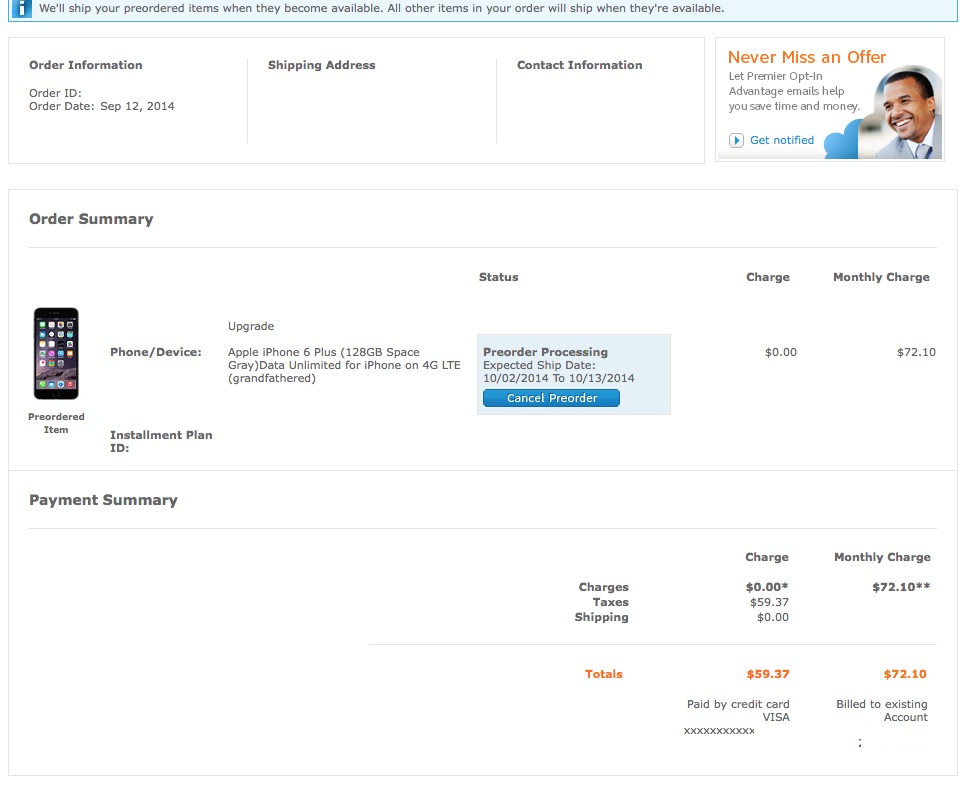The width and height of the screenshot is (960, 788).
Task: Click the $72.10** monthly charges value
Action: 901,587
